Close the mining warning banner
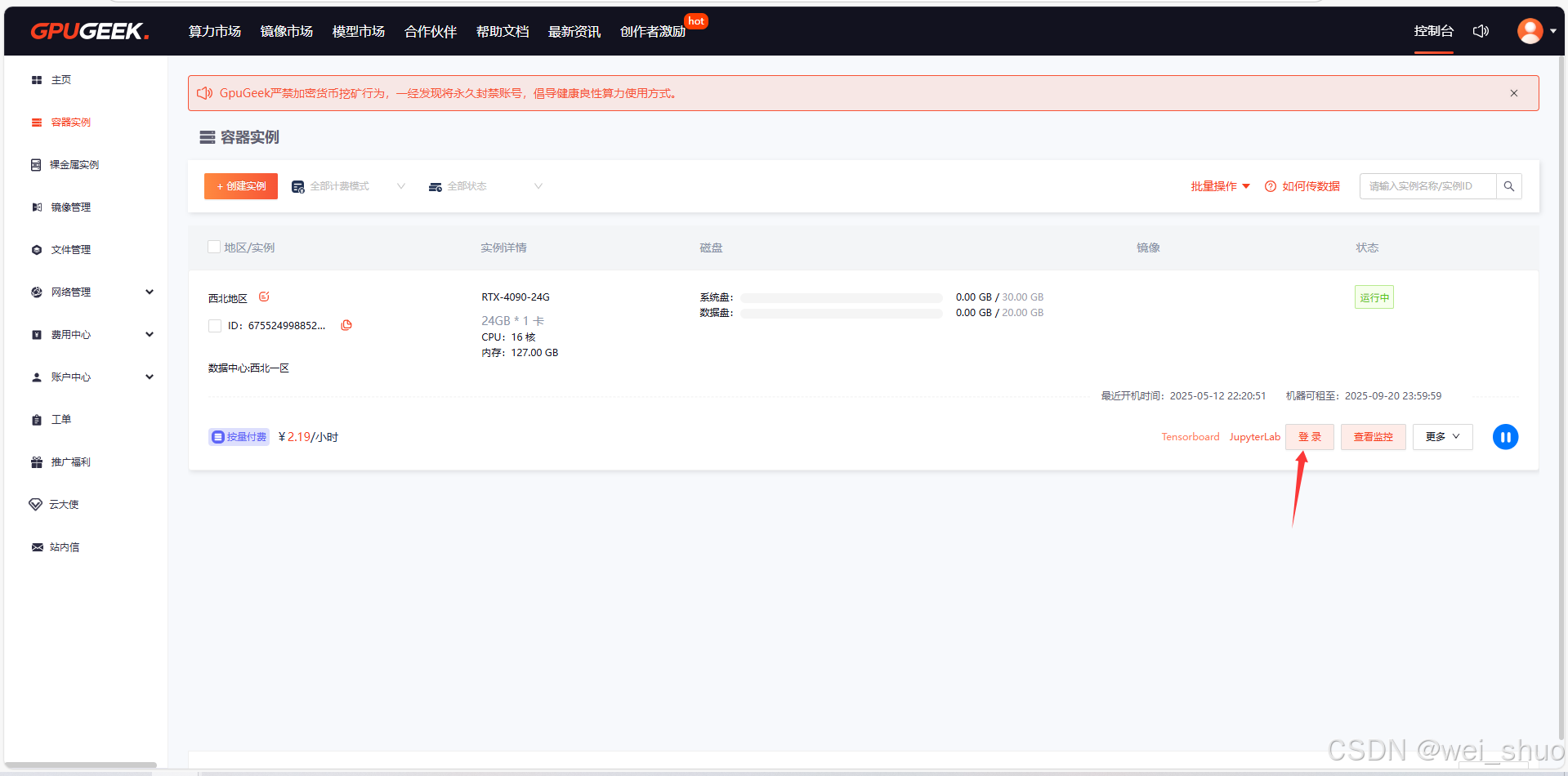Viewport: 1568px width, 776px height. [x=1514, y=93]
